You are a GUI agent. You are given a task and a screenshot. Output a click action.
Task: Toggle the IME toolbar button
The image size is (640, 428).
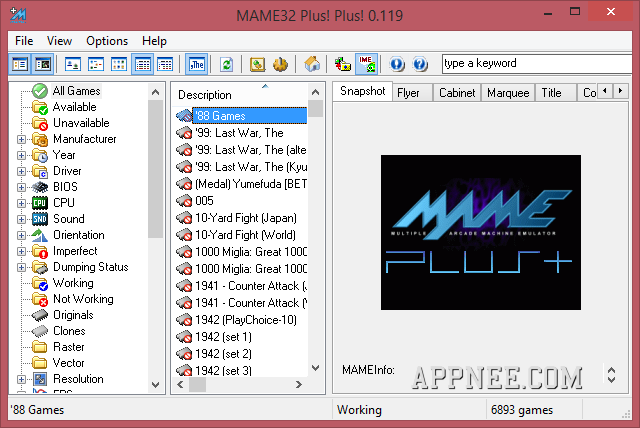pos(366,64)
